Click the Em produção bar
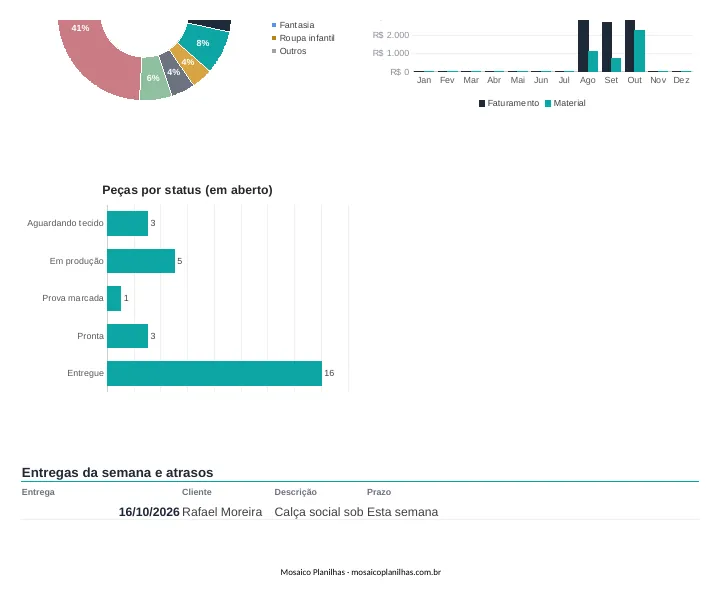This screenshot has width=719, height=597. click(x=141, y=261)
